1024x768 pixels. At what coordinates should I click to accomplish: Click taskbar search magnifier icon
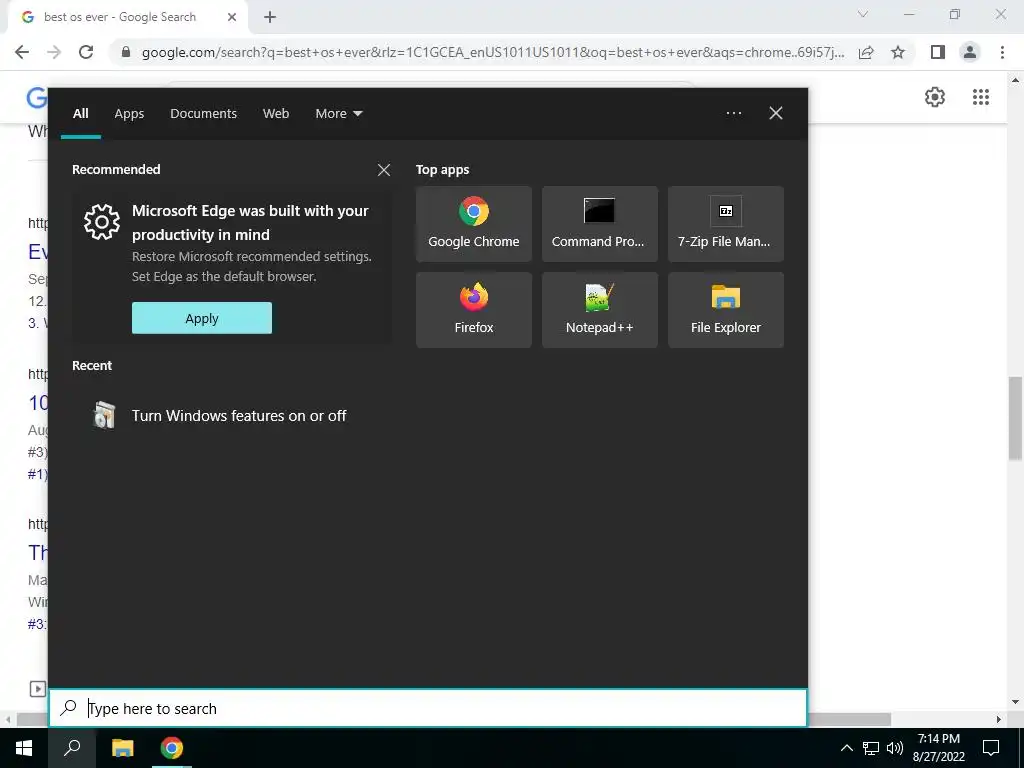click(x=72, y=748)
